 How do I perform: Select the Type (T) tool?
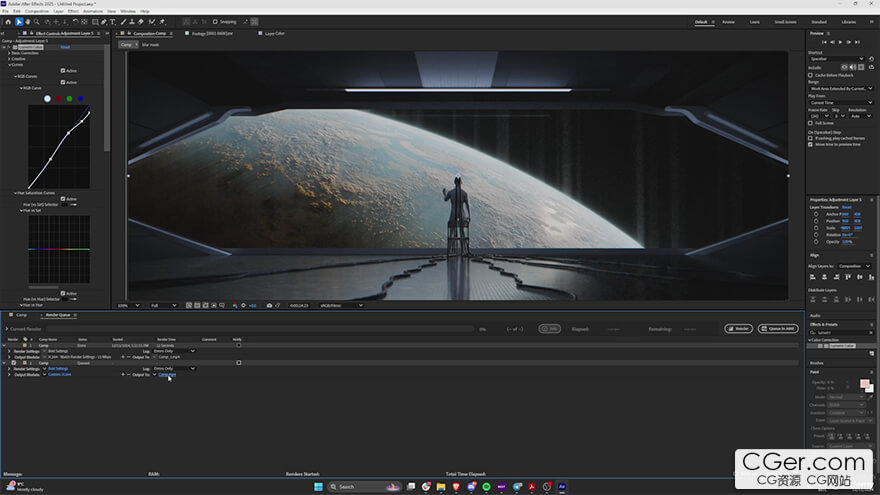[113, 22]
